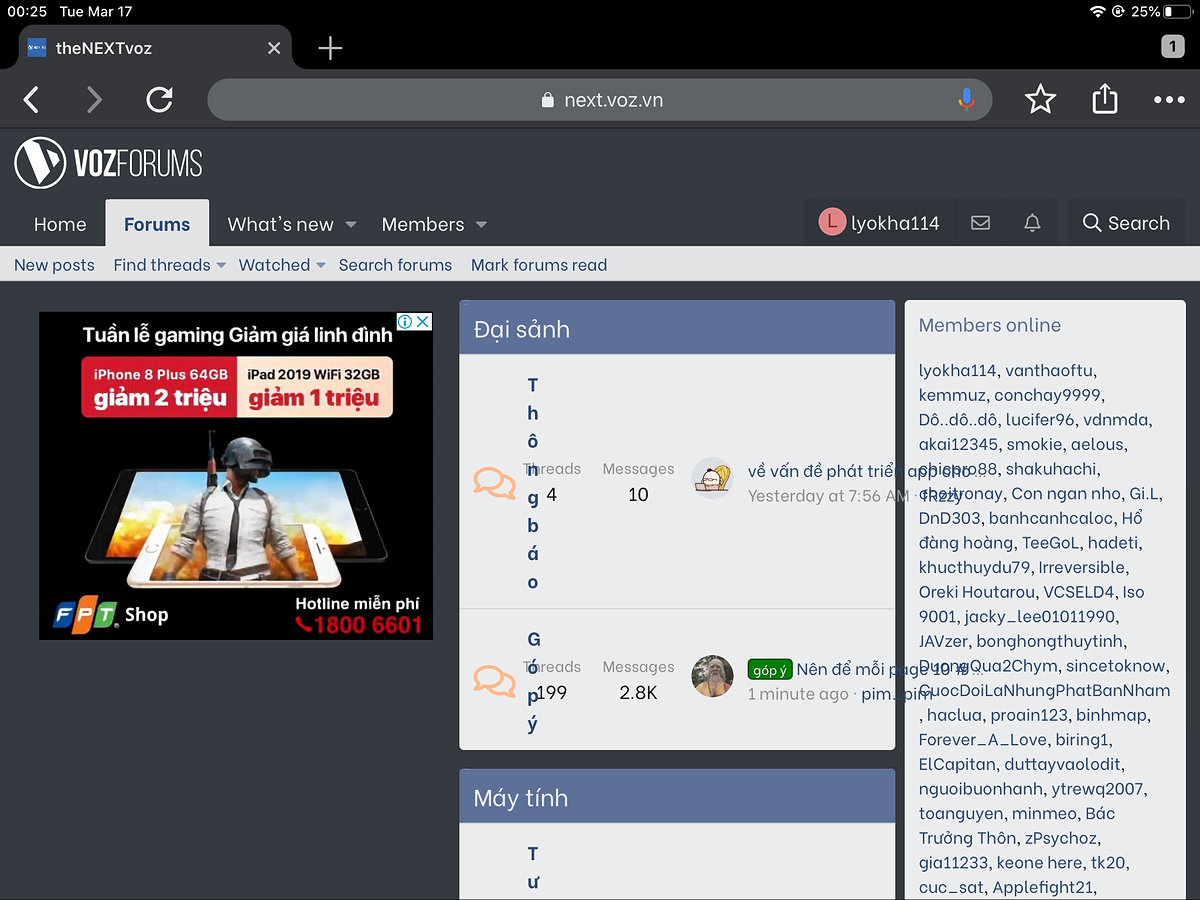Viewport: 1200px width, 900px height.
Task: Tap the microphone voice search icon
Action: click(x=966, y=99)
